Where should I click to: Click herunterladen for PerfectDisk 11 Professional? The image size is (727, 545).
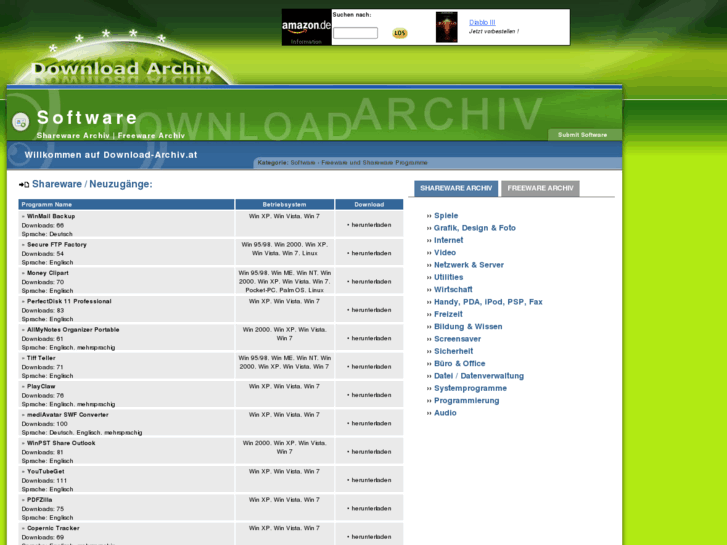pyautogui.click(x=371, y=310)
